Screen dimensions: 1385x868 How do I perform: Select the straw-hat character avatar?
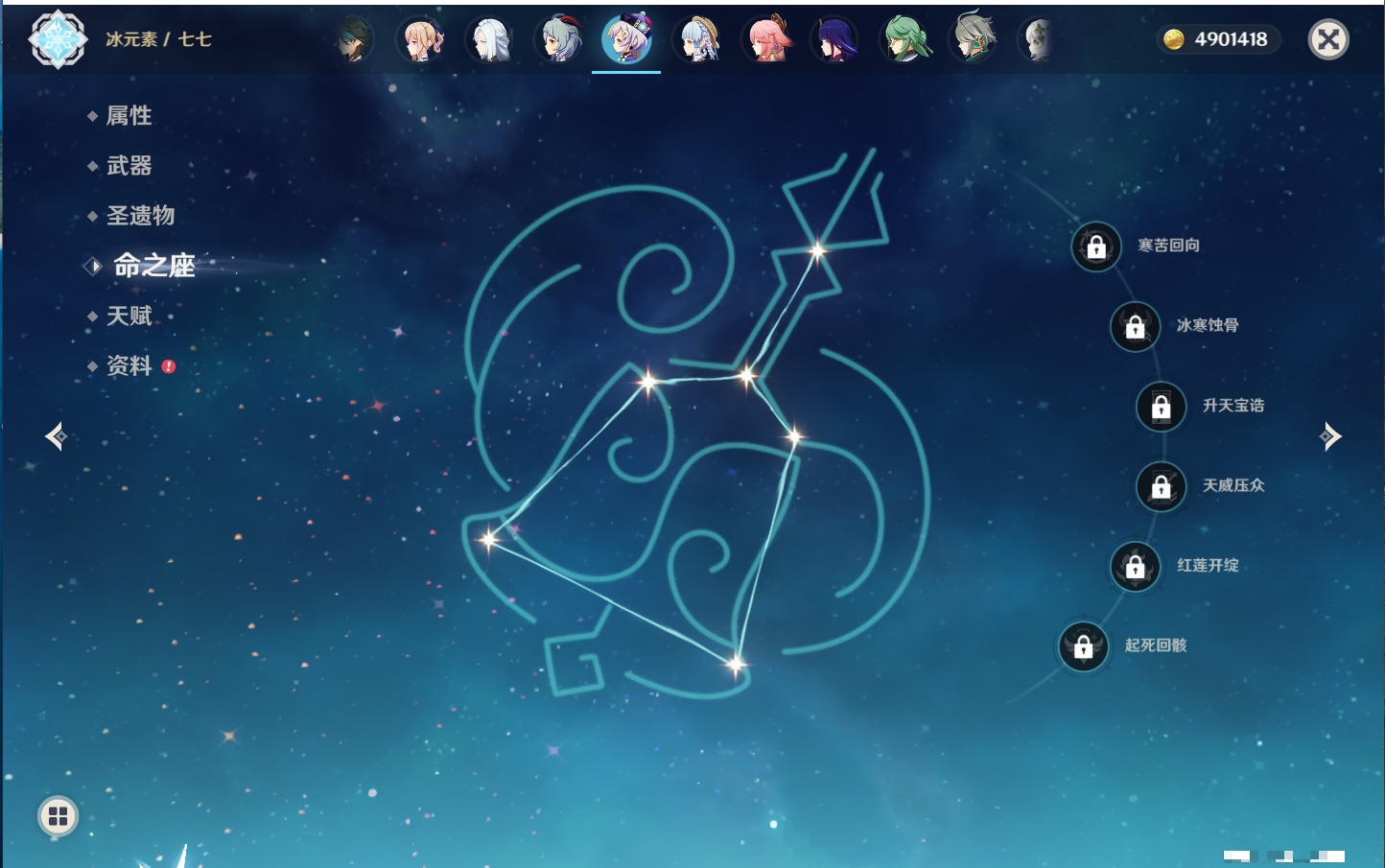click(x=698, y=39)
